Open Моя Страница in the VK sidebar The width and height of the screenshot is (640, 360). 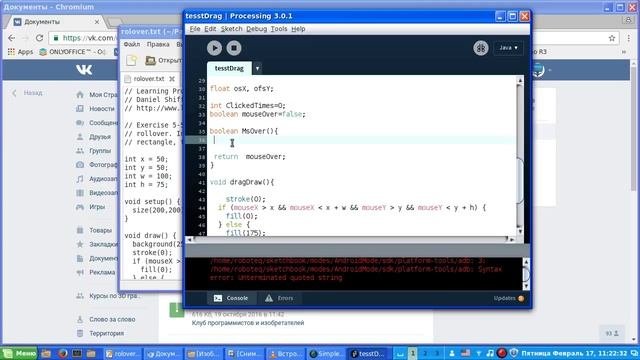pos(97,95)
